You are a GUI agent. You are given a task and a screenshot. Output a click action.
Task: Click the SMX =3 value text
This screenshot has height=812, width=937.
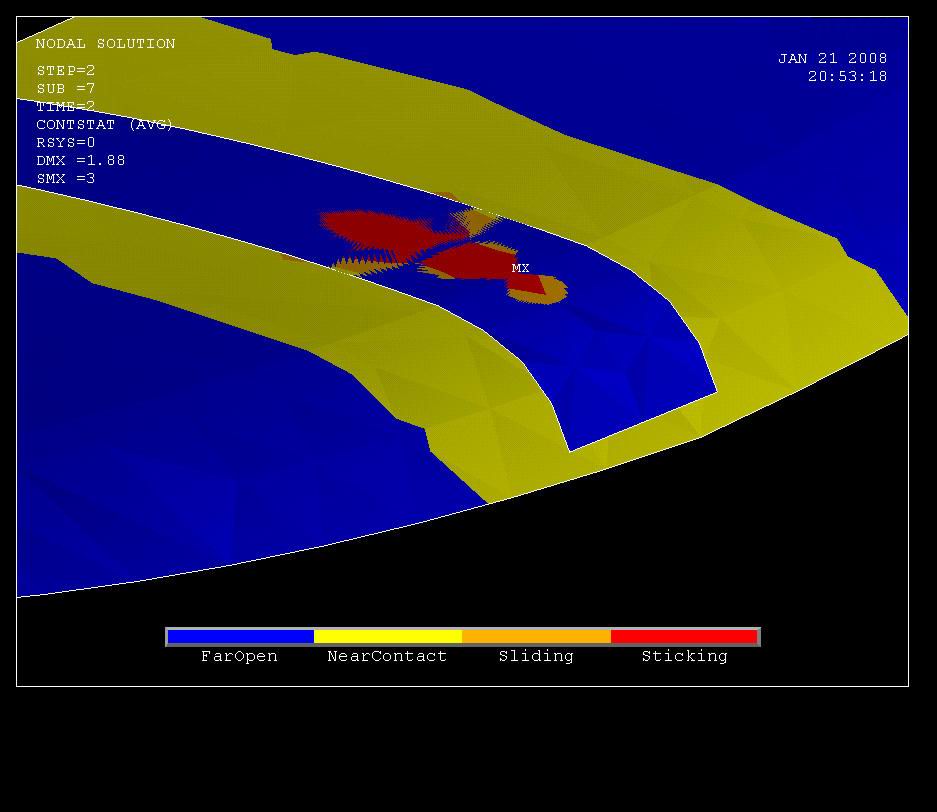point(66,178)
